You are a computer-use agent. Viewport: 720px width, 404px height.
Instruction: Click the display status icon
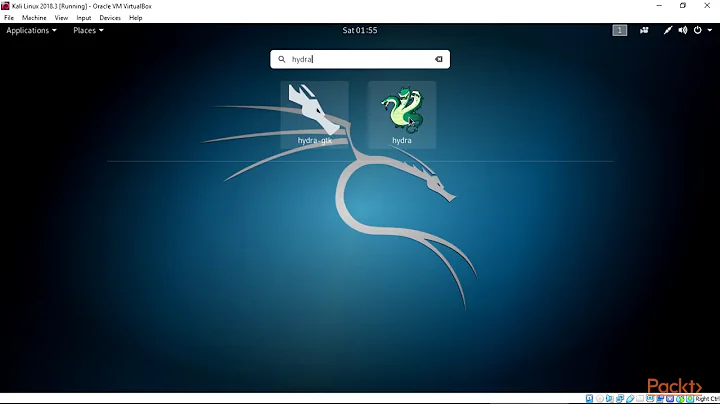click(650, 399)
